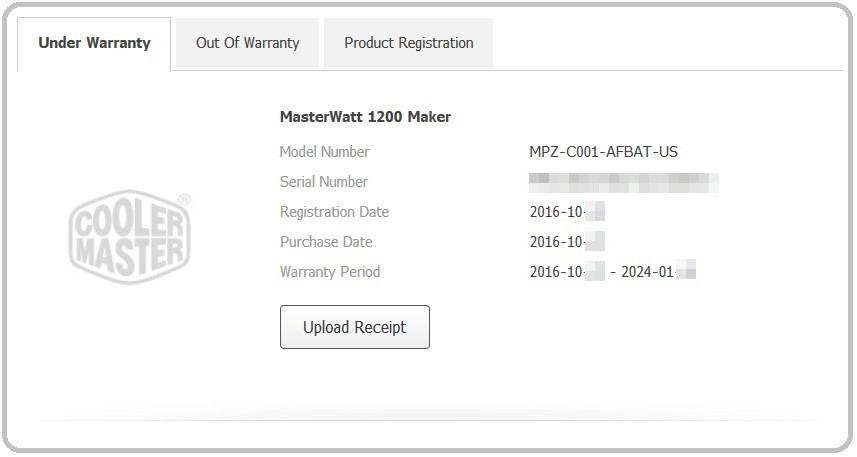The width and height of the screenshot is (857, 457).
Task: Click the Upload Receipt button
Action: click(x=355, y=327)
